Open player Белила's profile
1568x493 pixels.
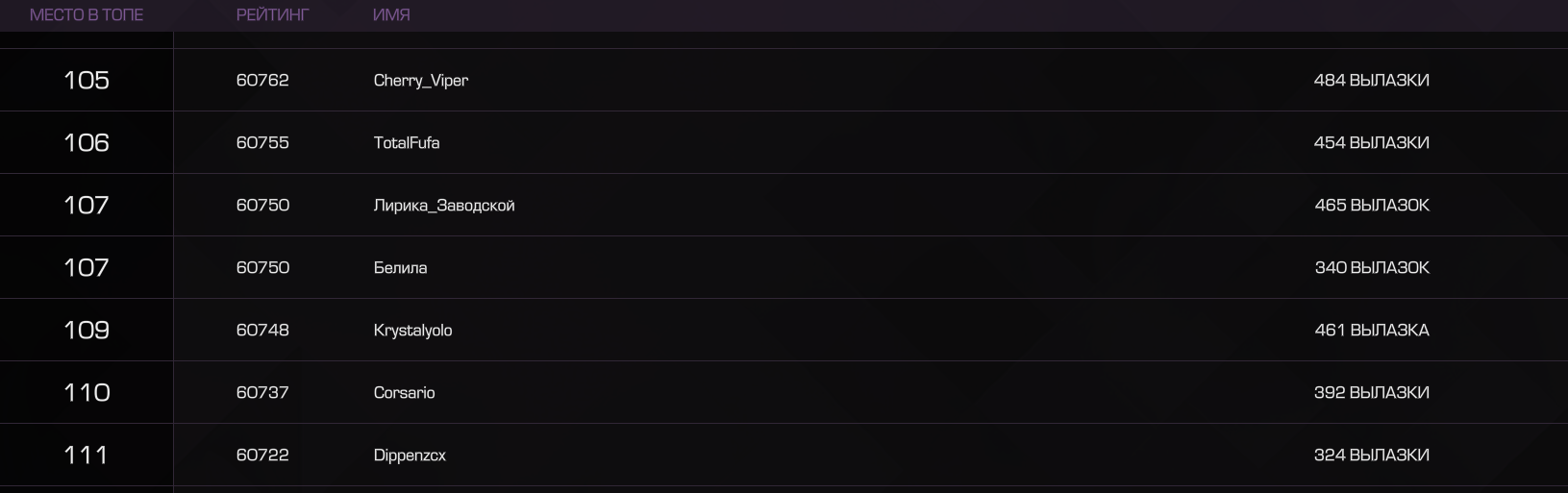pos(400,268)
